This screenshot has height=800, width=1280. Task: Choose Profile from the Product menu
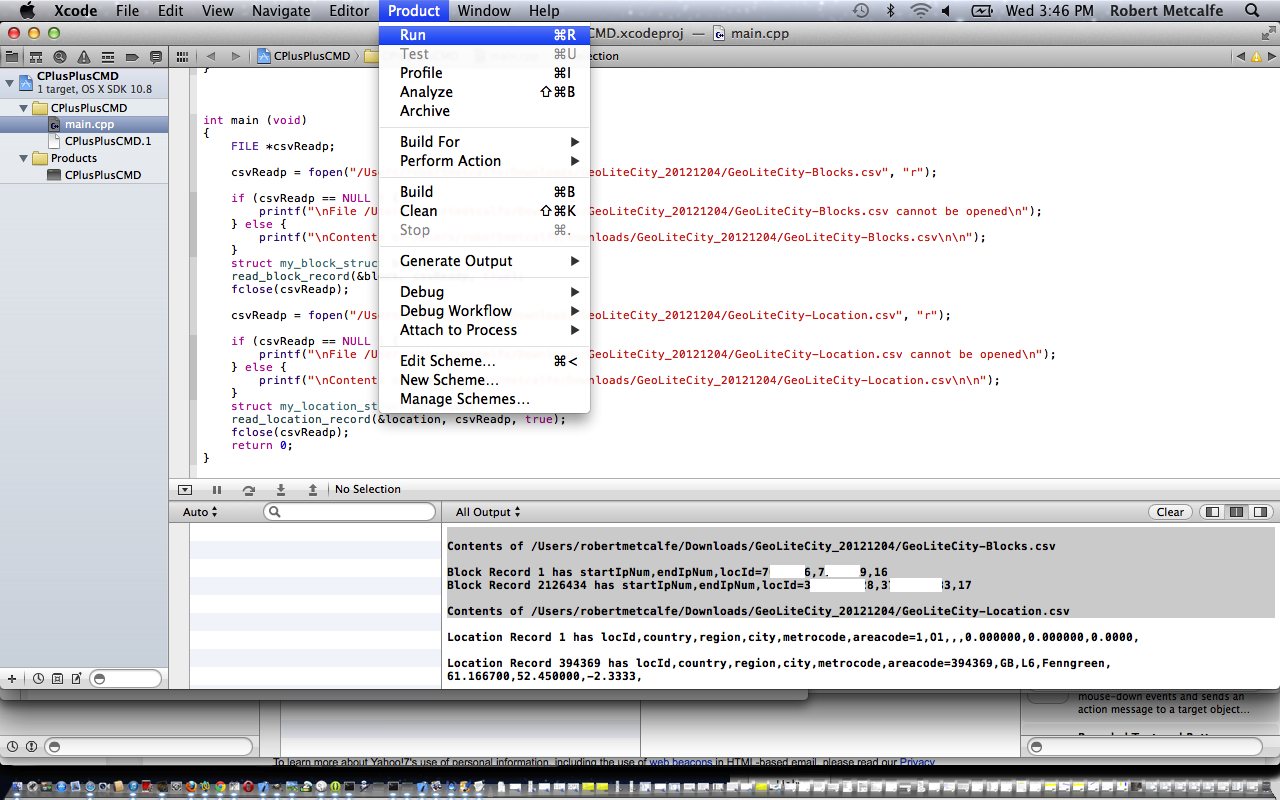(x=485, y=73)
